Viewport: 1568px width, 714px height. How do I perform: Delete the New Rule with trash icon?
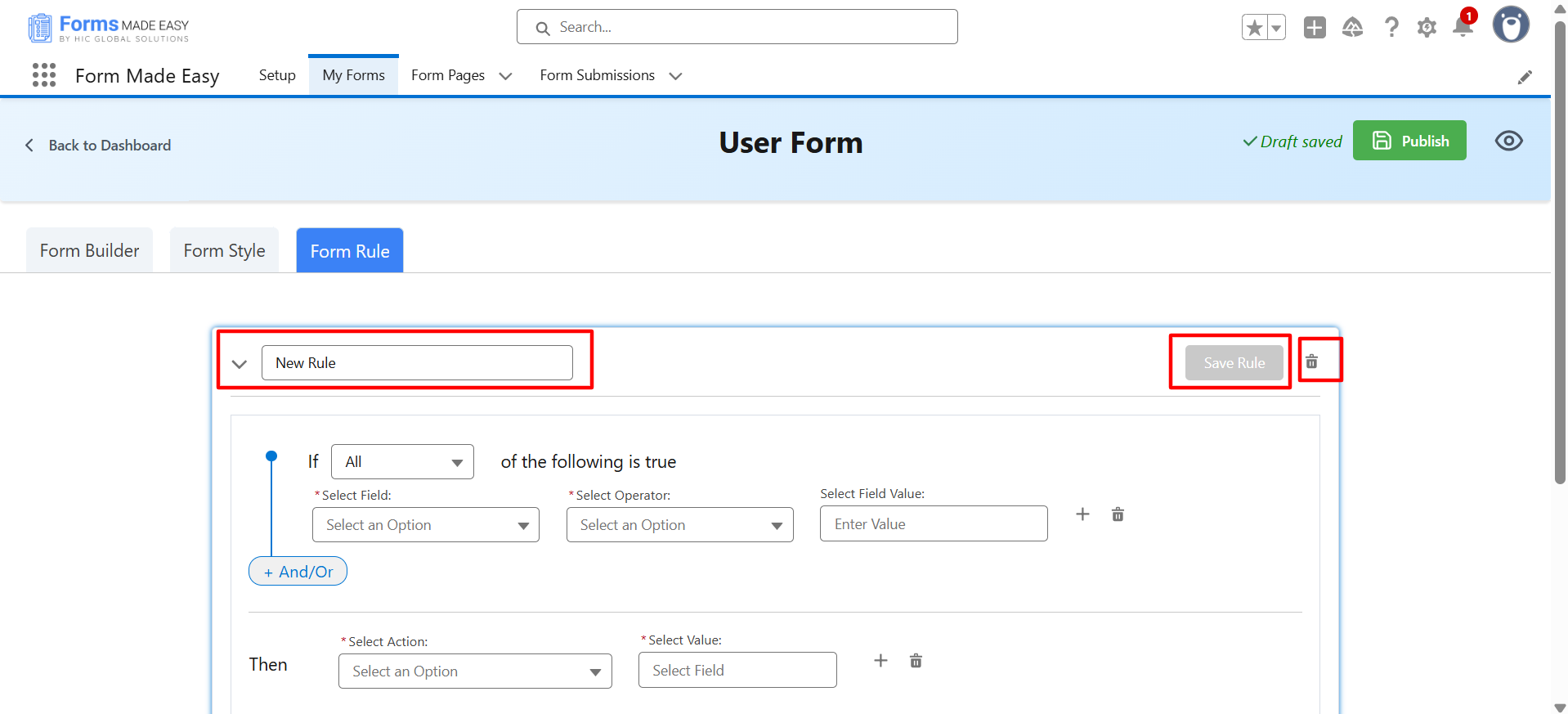coord(1311,361)
